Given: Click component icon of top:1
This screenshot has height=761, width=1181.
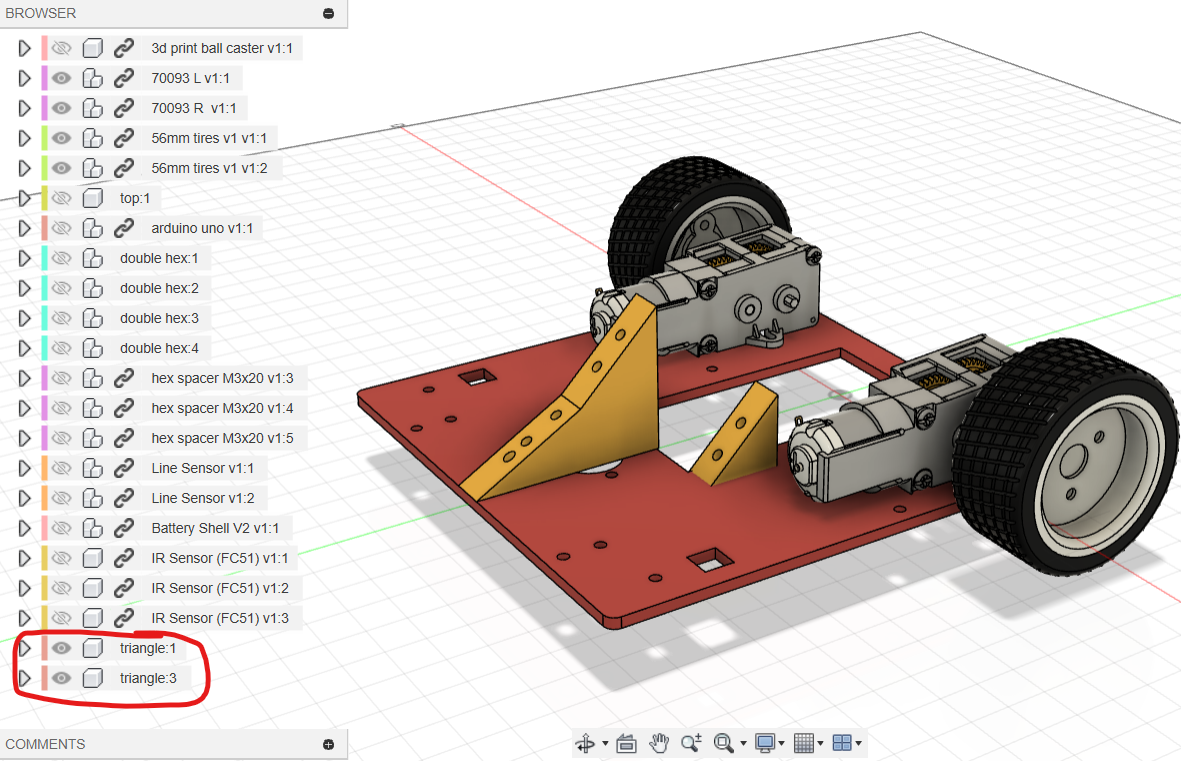Looking at the screenshot, I should [93, 198].
